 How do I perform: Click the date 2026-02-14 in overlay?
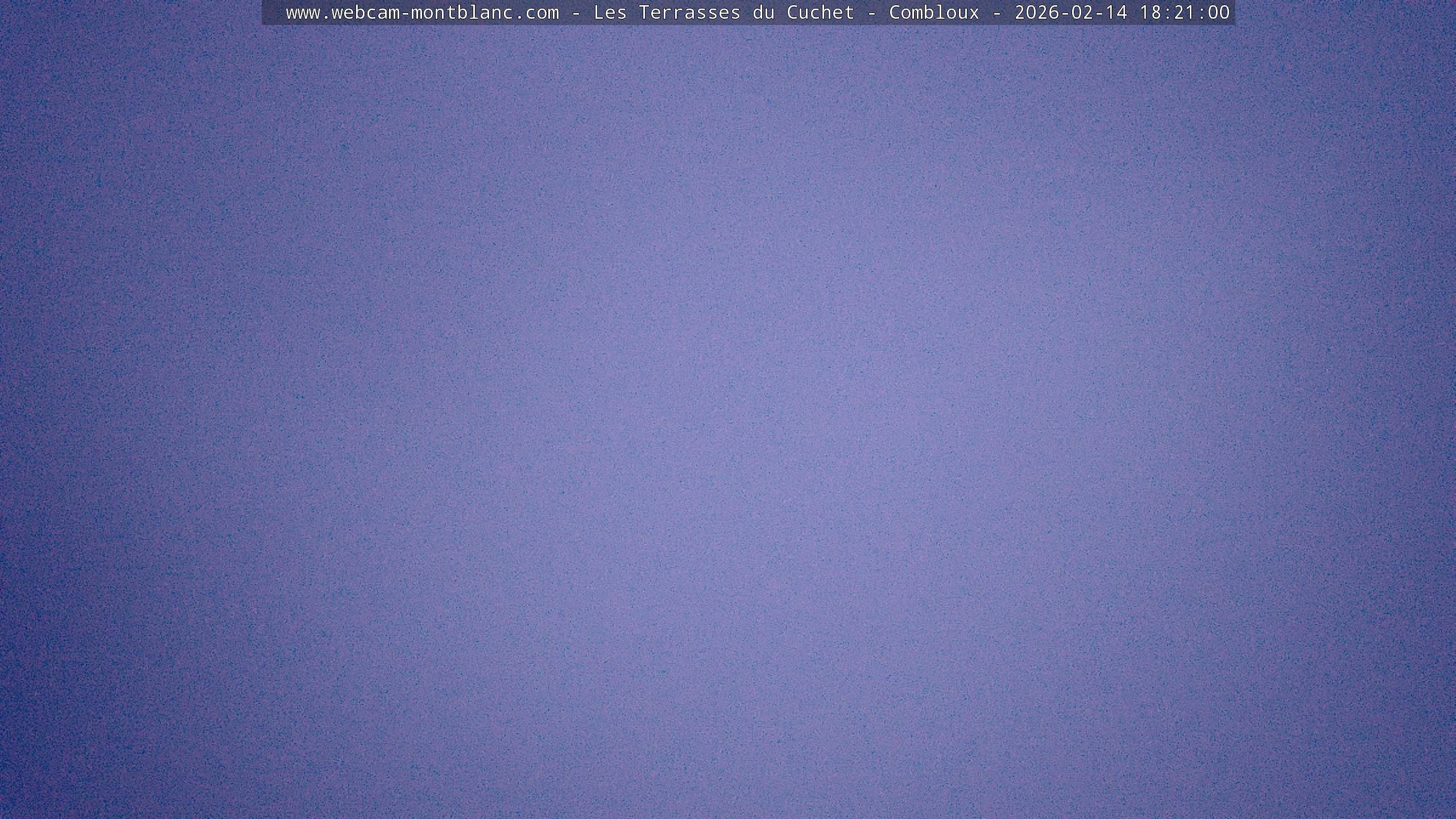point(1071,13)
